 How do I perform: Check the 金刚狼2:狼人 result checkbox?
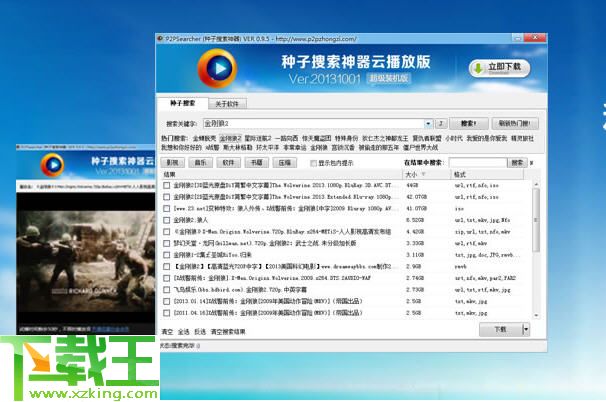click(167, 219)
